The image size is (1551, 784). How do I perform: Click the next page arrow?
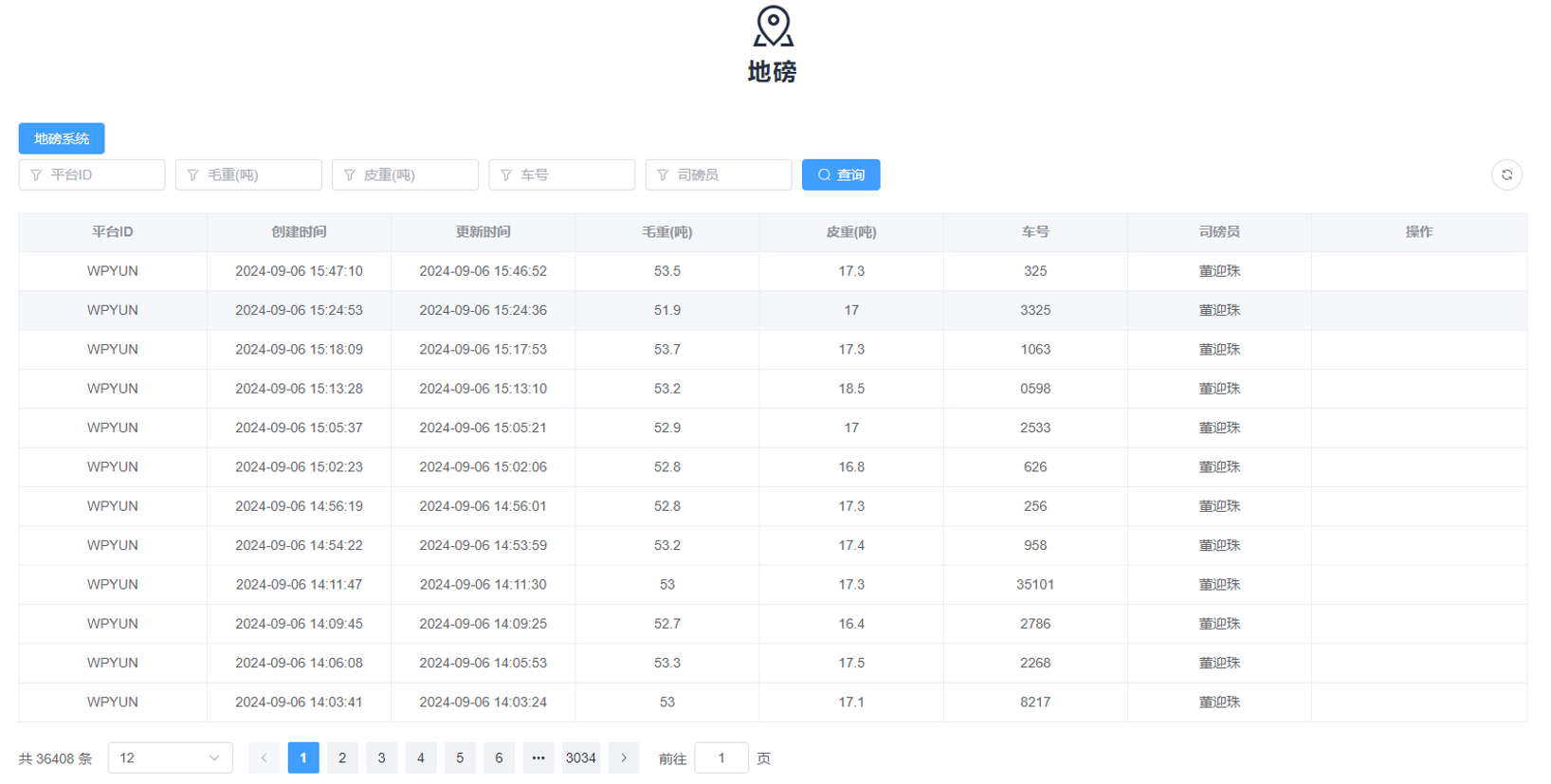pos(624,757)
